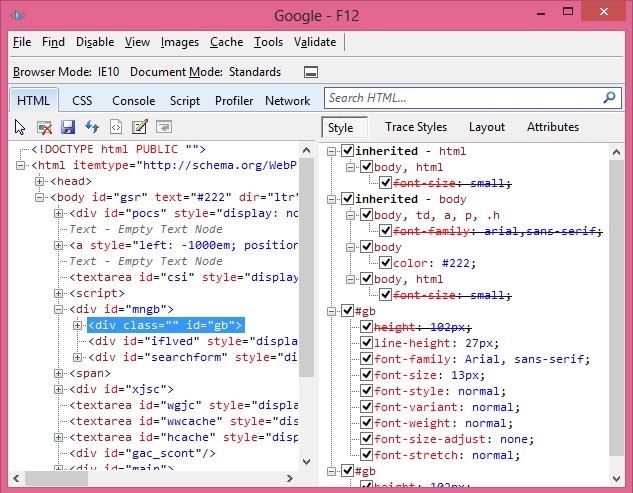
Task: Expand the div id="searchform" node
Action: click(77, 357)
